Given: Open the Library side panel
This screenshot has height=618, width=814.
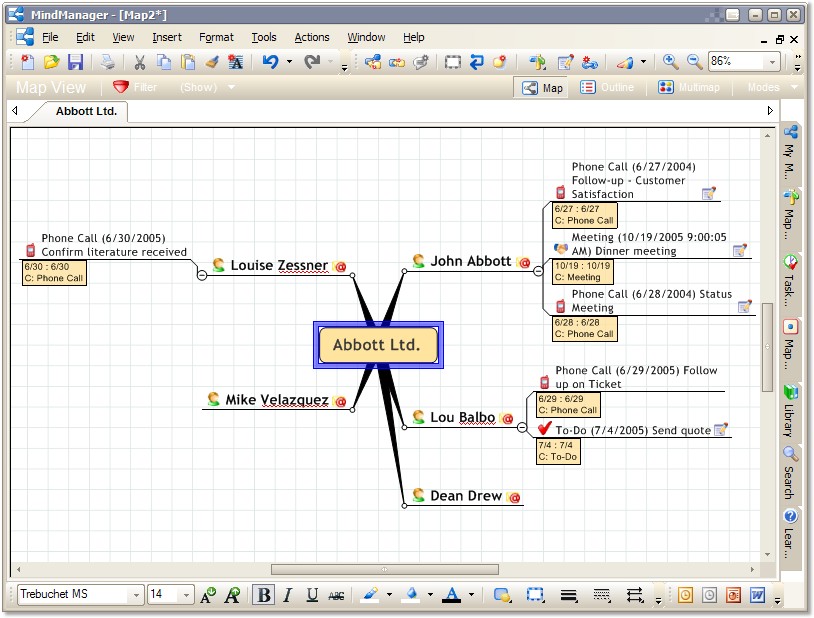Looking at the screenshot, I should pyautogui.click(x=790, y=410).
